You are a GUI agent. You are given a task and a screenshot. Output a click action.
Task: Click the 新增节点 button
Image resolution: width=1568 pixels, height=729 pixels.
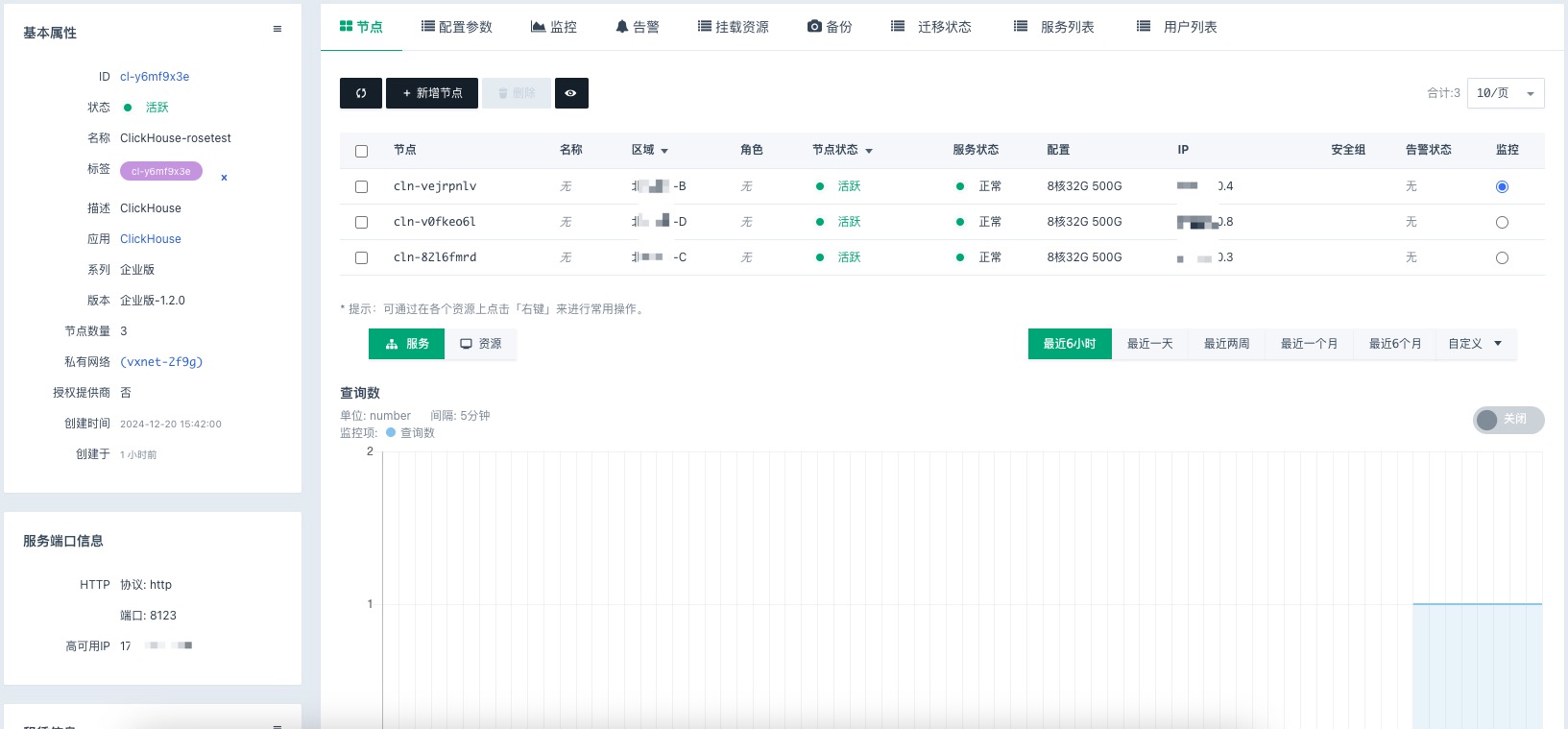point(432,93)
